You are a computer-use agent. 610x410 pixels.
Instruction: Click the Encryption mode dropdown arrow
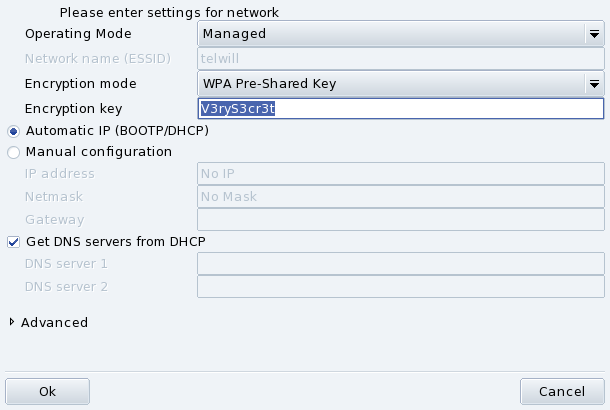pyautogui.click(x=593, y=84)
